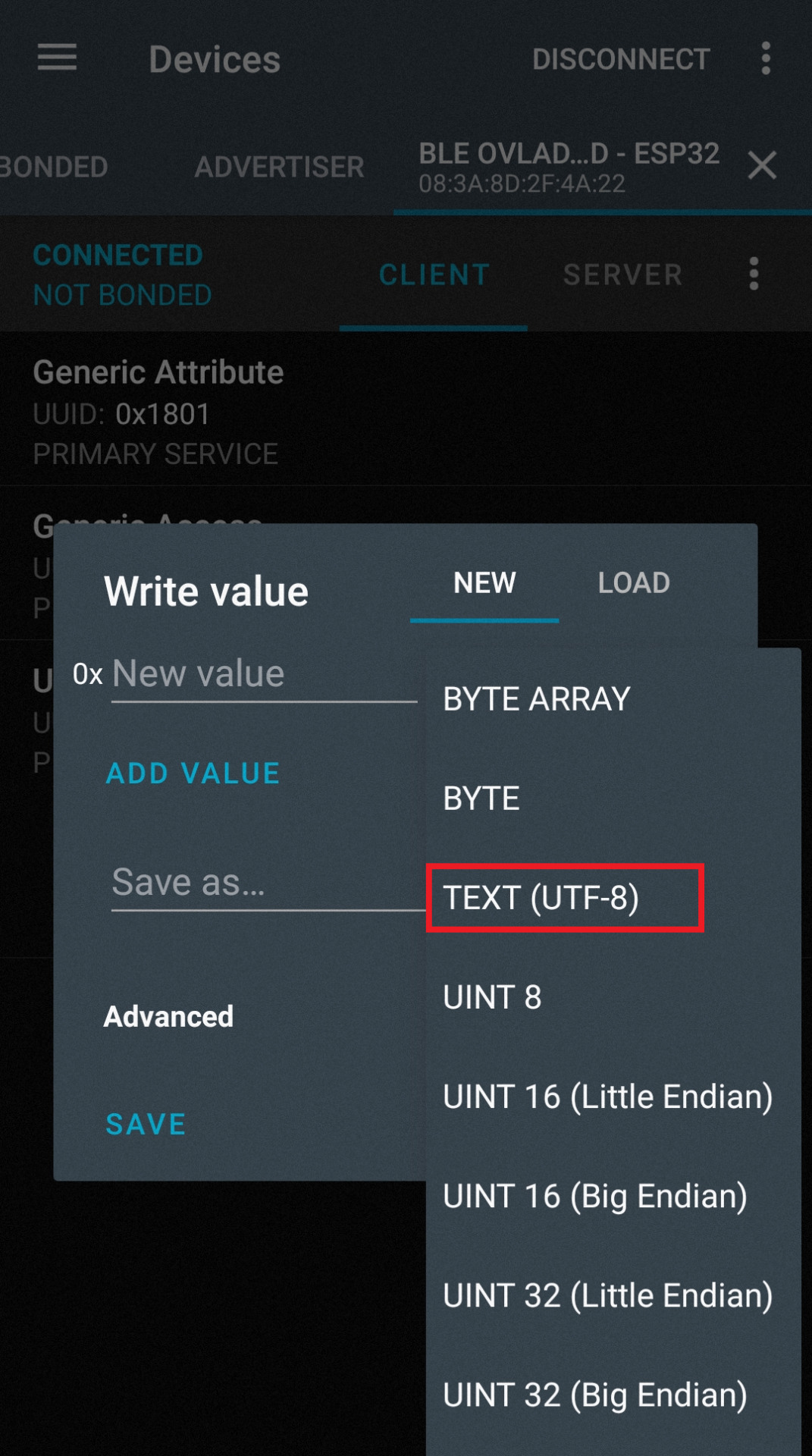The height and width of the screenshot is (1456, 812).
Task: Select UINT 16 (Big Endian) format
Action: (594, 1196)
